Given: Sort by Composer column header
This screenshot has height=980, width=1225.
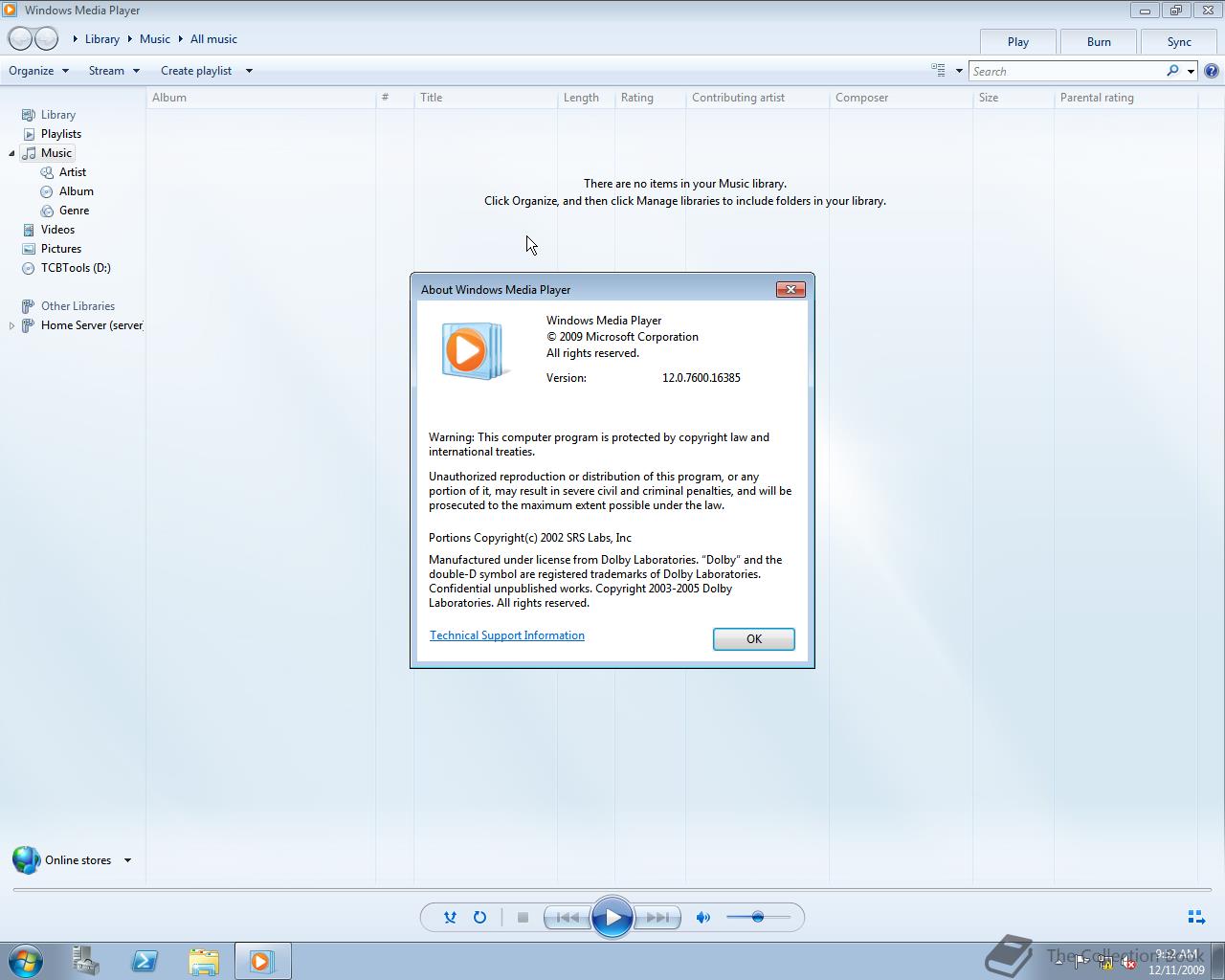Looking at the screenshot, I should [x=901, y=98].
